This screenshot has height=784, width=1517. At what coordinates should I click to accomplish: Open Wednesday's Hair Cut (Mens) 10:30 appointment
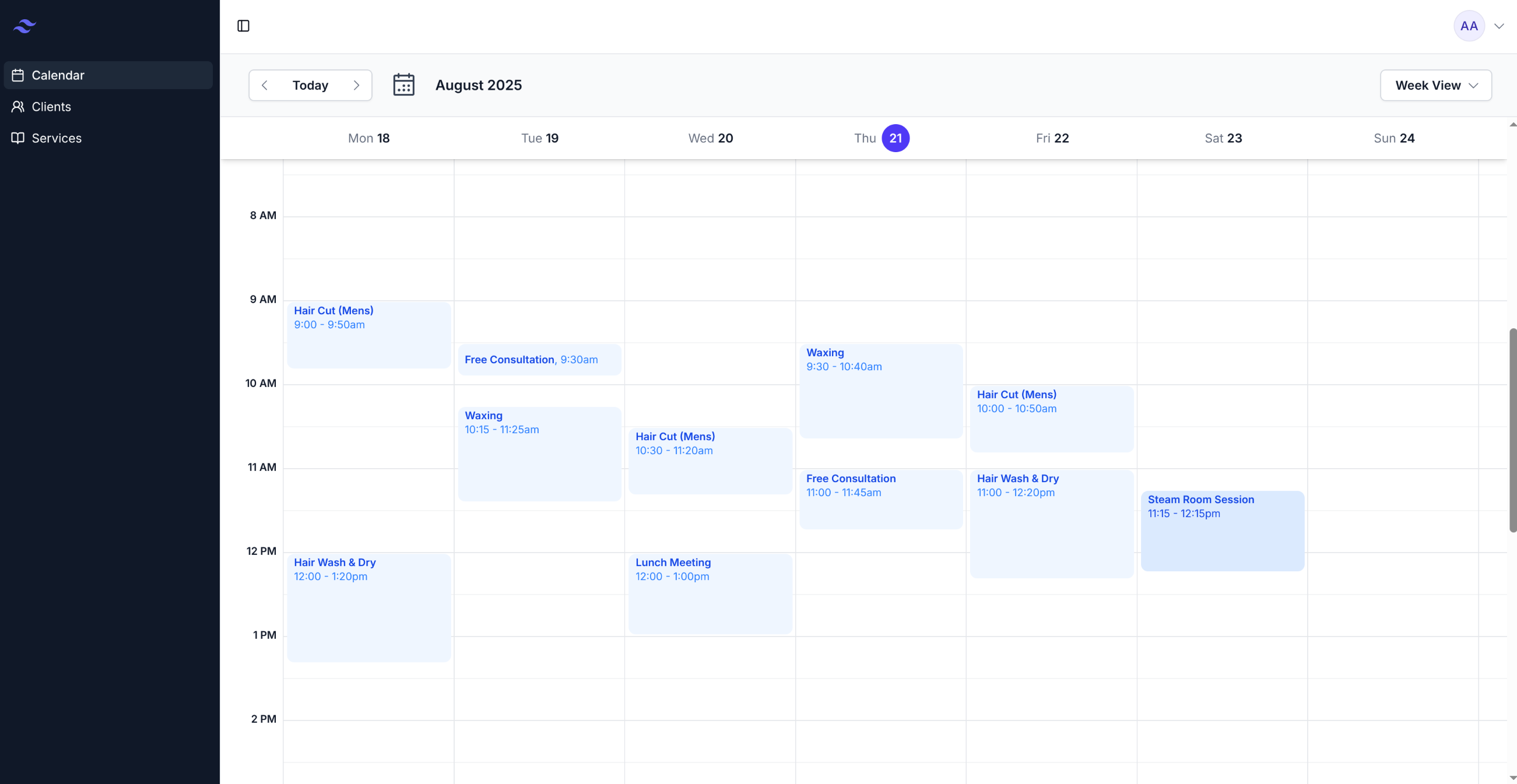[710, 461]
